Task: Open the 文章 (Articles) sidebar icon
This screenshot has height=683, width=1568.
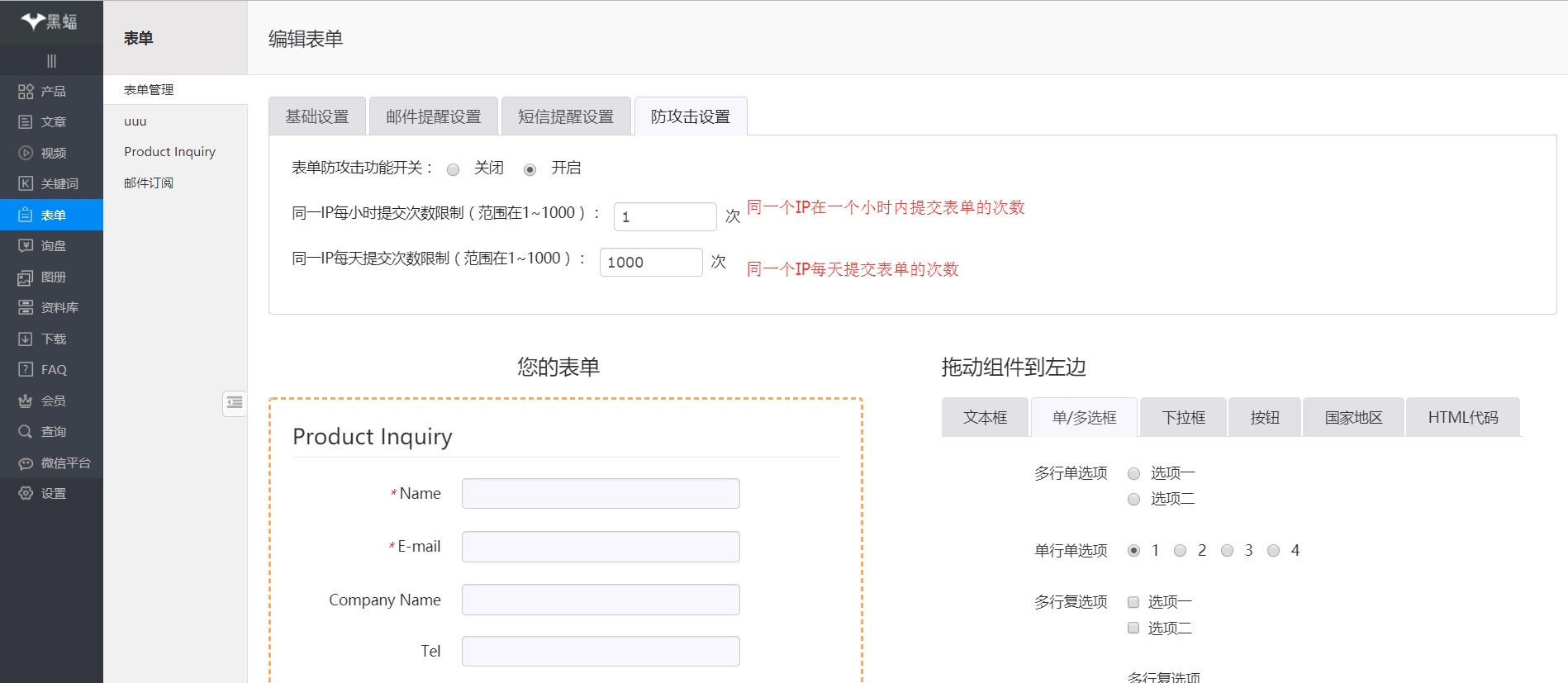Action: [26, 122]
